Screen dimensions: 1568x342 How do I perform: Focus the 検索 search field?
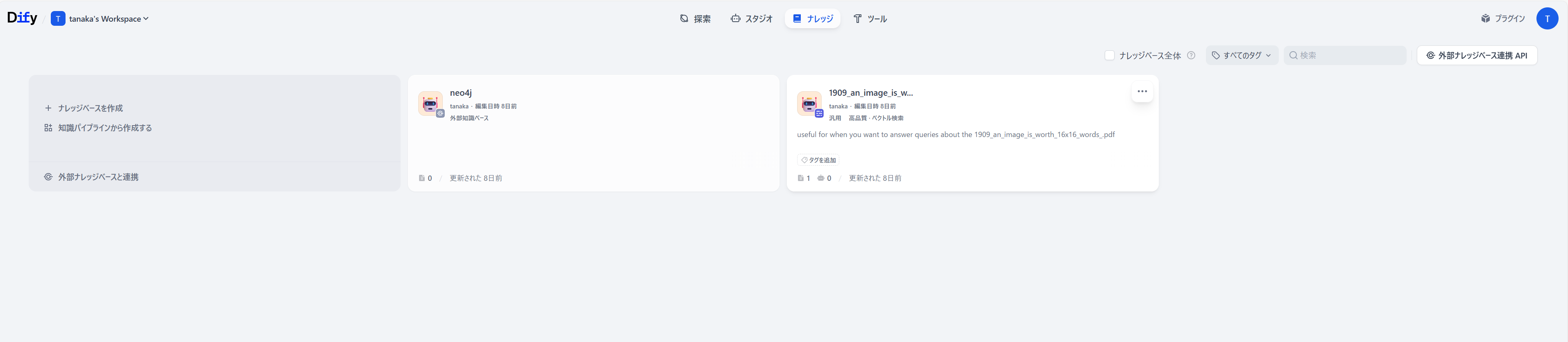pyautogui.click(x=1345, y=55)
